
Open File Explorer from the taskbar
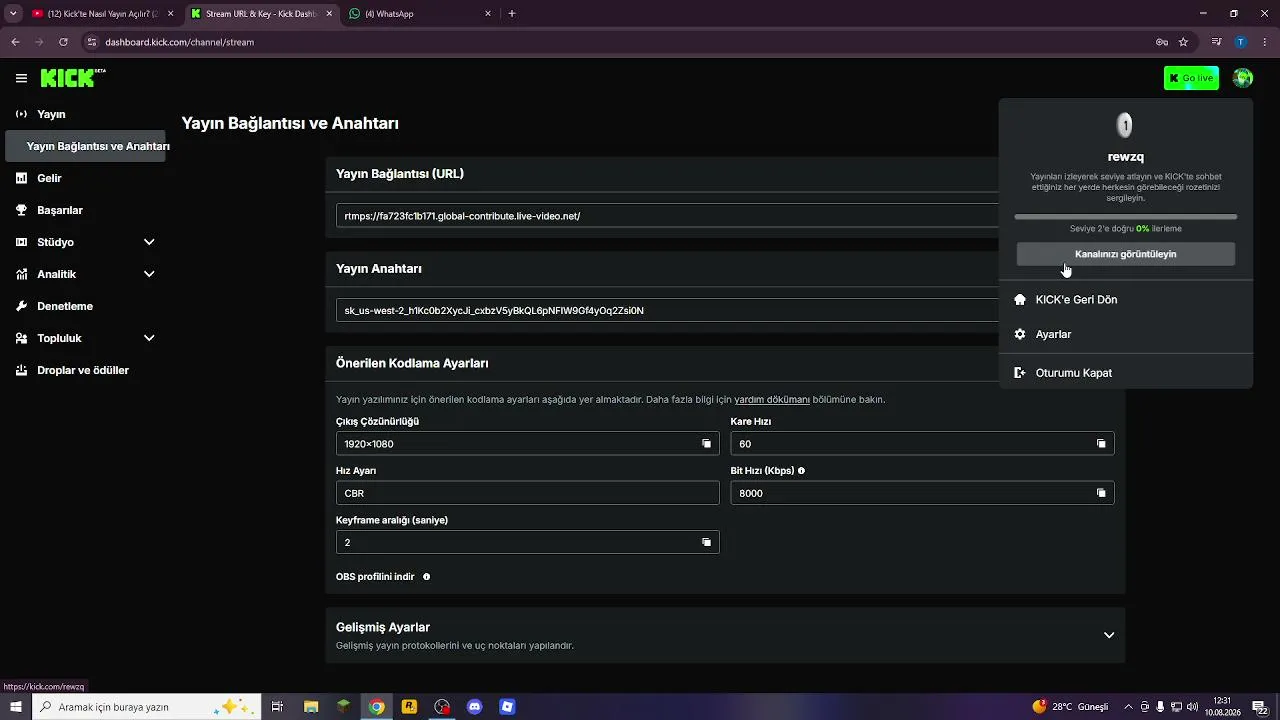(x=311, y=707)
